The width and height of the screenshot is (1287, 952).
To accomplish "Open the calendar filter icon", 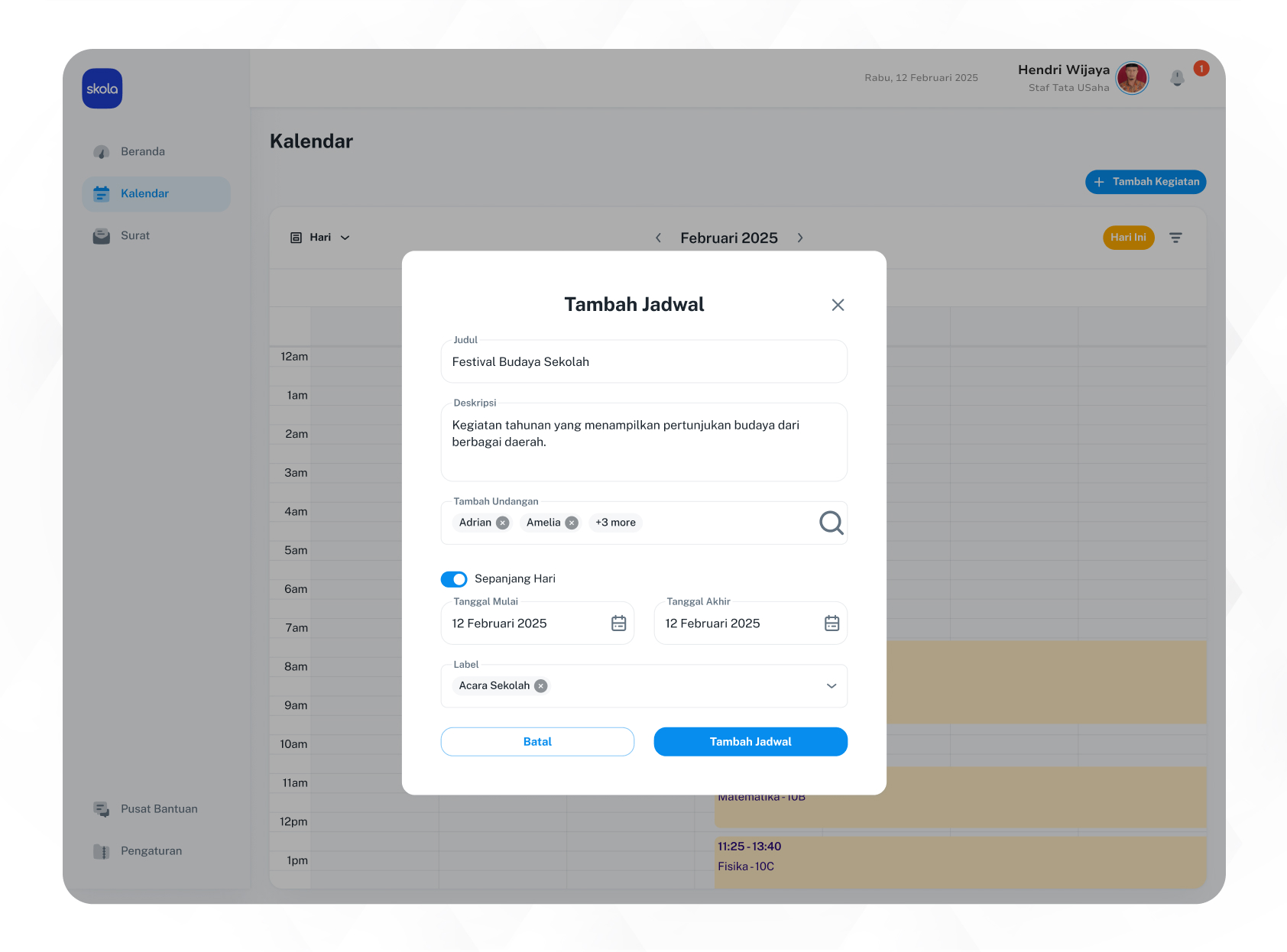I will tap(1175, 238).
